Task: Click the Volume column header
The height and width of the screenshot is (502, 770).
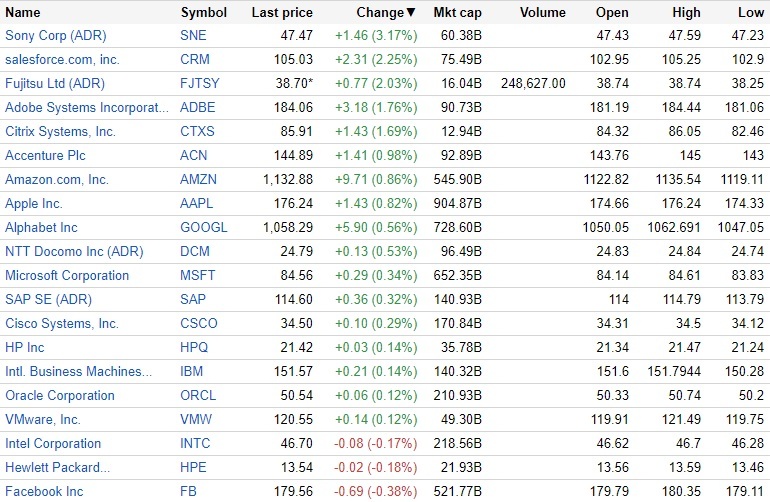Action: point(543,13)
